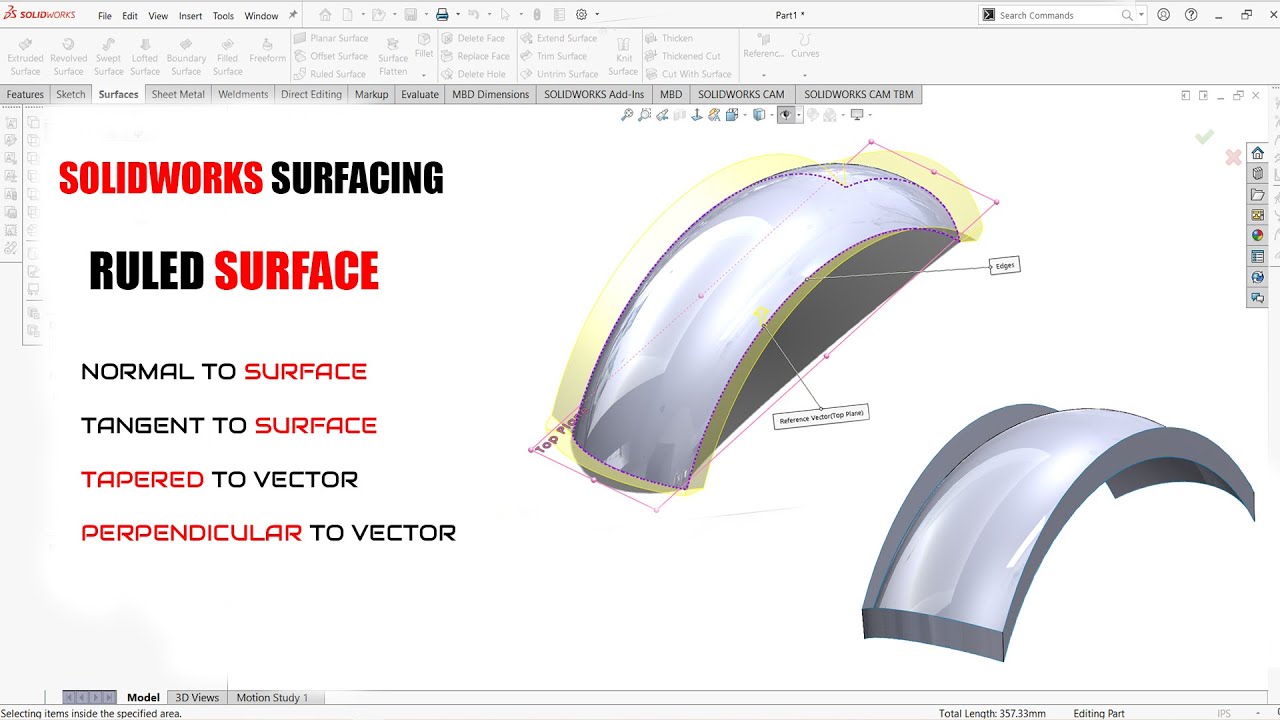Collapse the left panel with the arrow icon

tap(1185, 95)
